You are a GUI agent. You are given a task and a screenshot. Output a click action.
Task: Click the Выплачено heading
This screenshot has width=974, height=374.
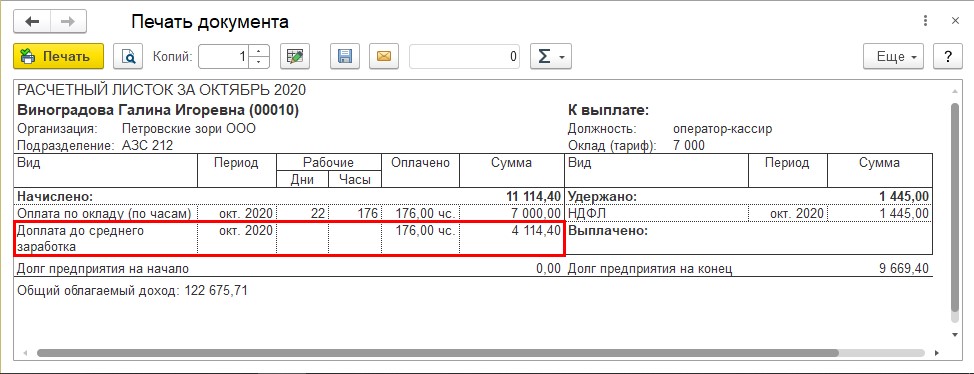tap(609, 230)
